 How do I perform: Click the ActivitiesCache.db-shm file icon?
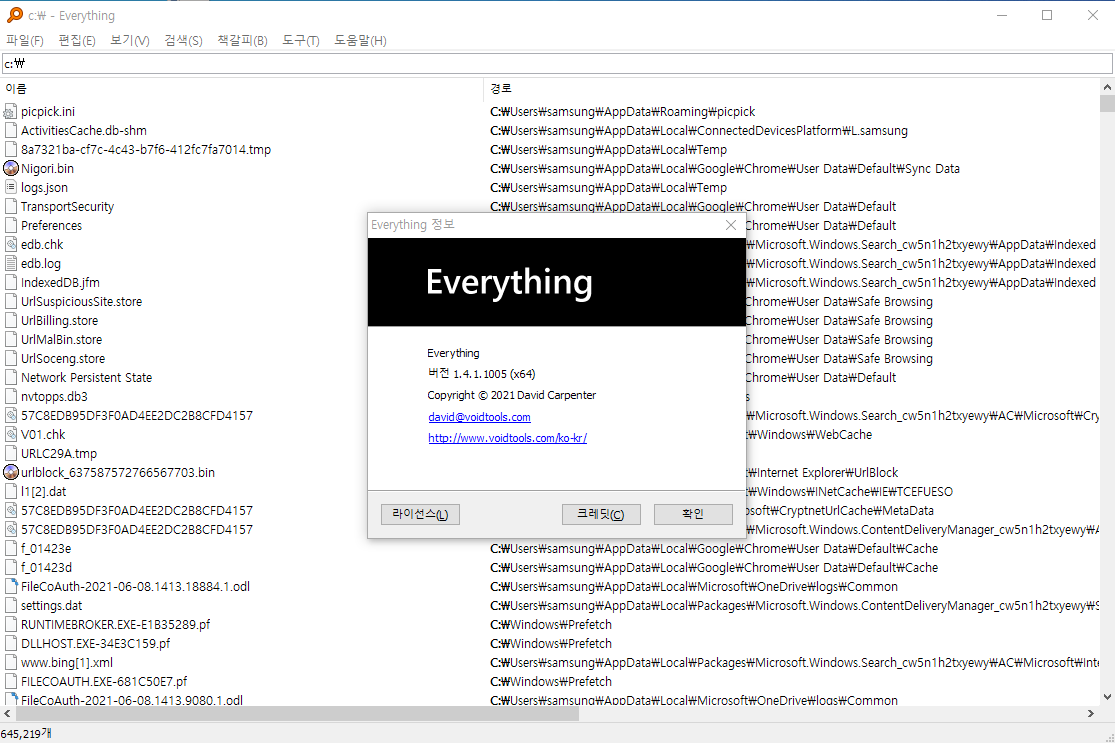point(10,131)
